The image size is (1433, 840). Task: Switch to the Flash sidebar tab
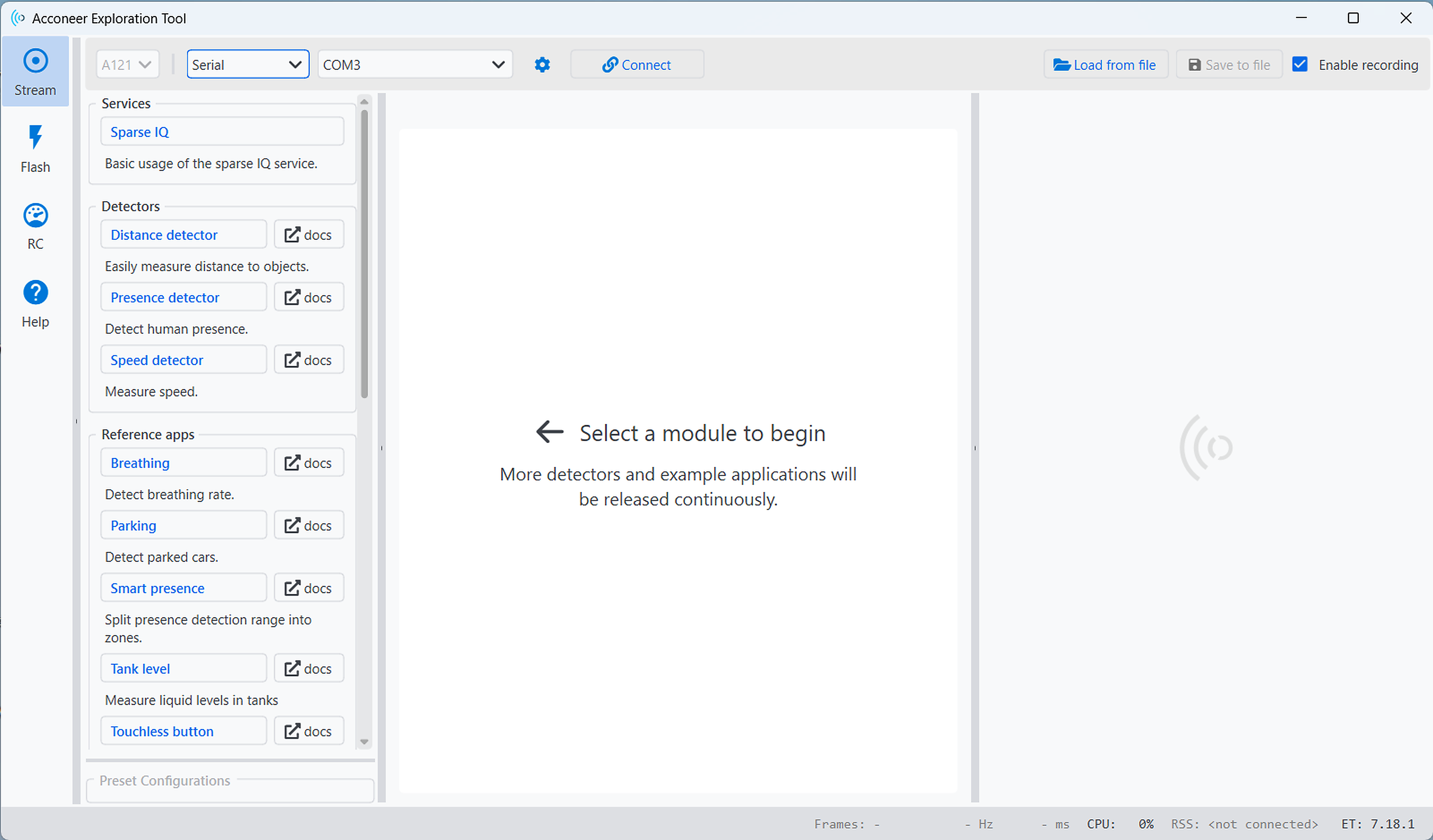click(35, 149)
